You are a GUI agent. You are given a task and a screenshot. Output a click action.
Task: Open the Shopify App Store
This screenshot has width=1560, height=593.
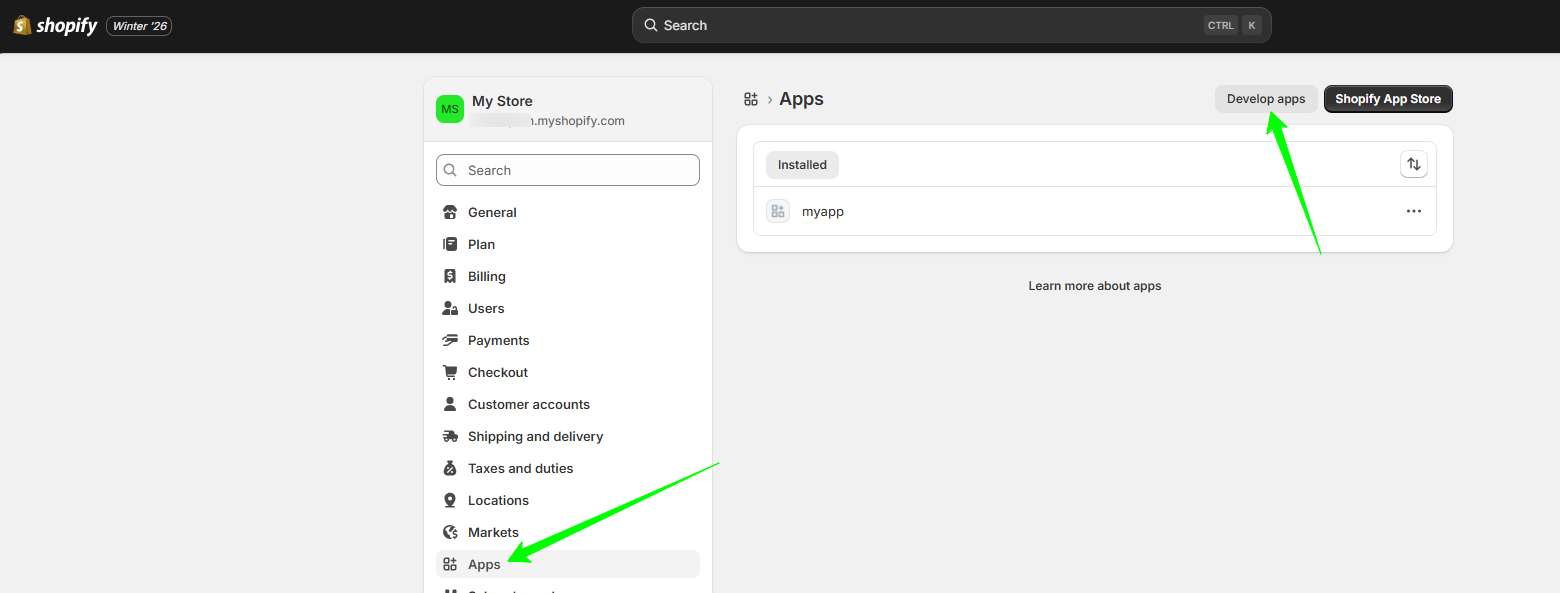pyautogui.click(x=1388, y=99)
